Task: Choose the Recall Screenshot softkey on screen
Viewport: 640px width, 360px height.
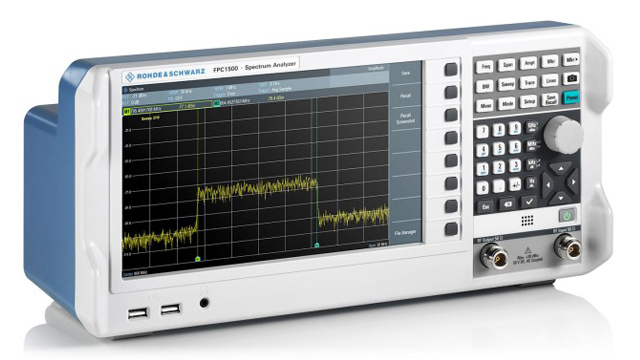Action: pyautogui.click(x=405, y=118)
